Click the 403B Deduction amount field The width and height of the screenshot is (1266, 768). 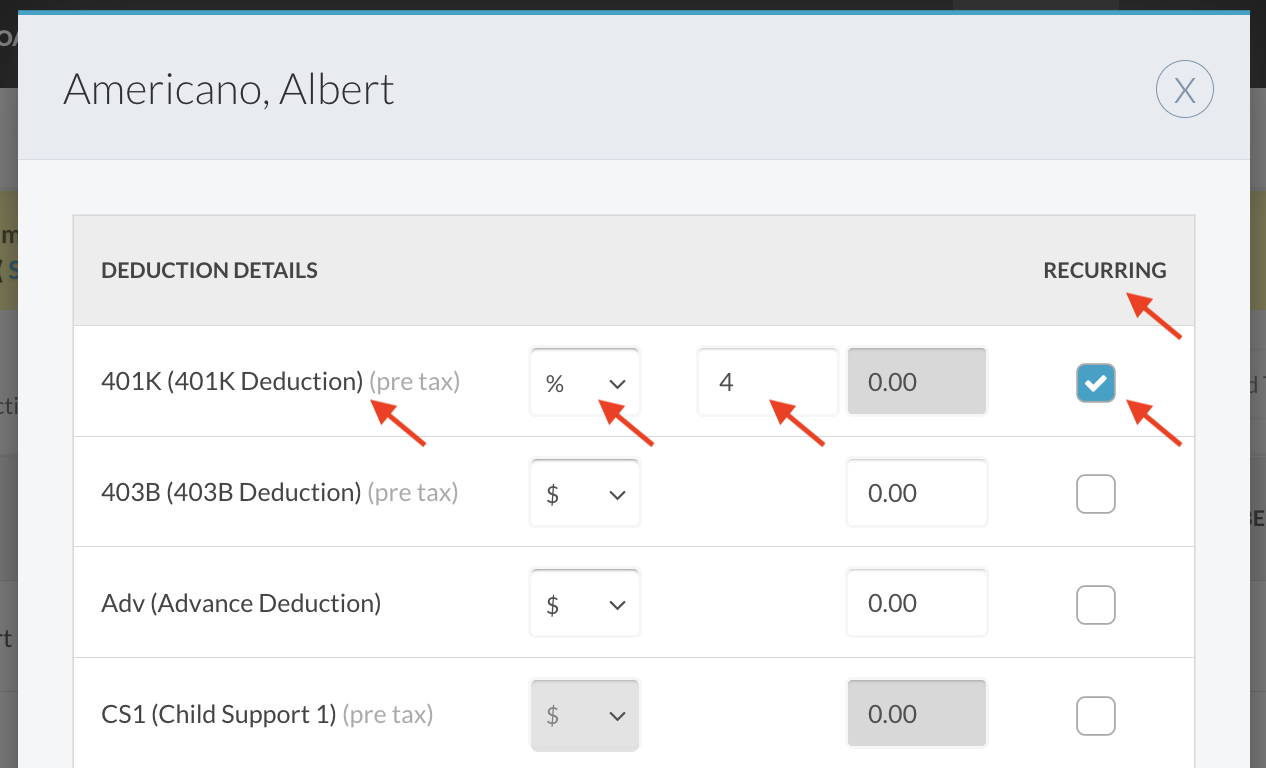916,493
